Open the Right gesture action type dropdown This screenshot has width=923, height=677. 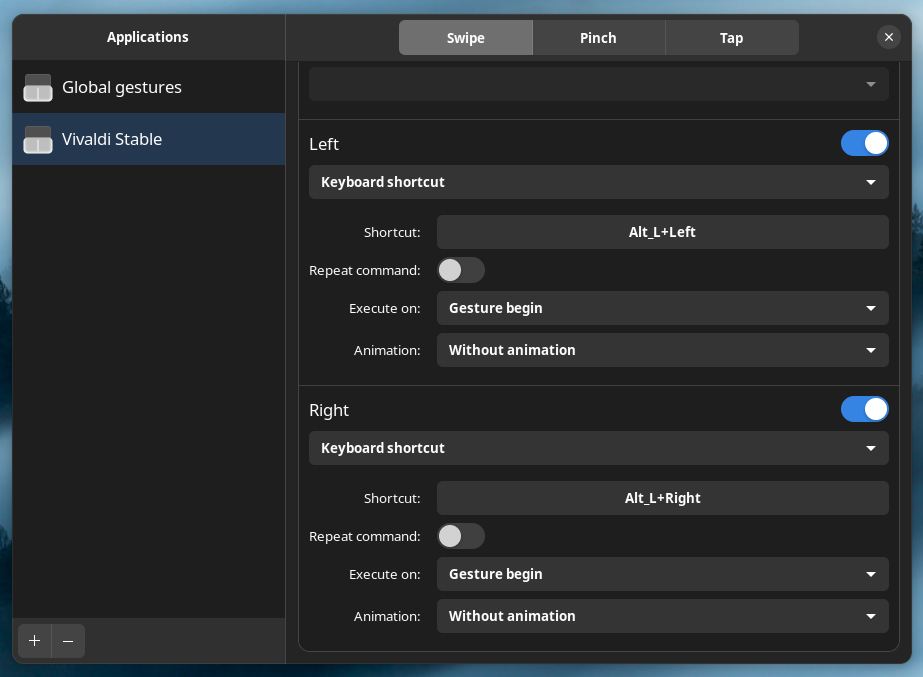pyautogui.click(x=598, y=448)
